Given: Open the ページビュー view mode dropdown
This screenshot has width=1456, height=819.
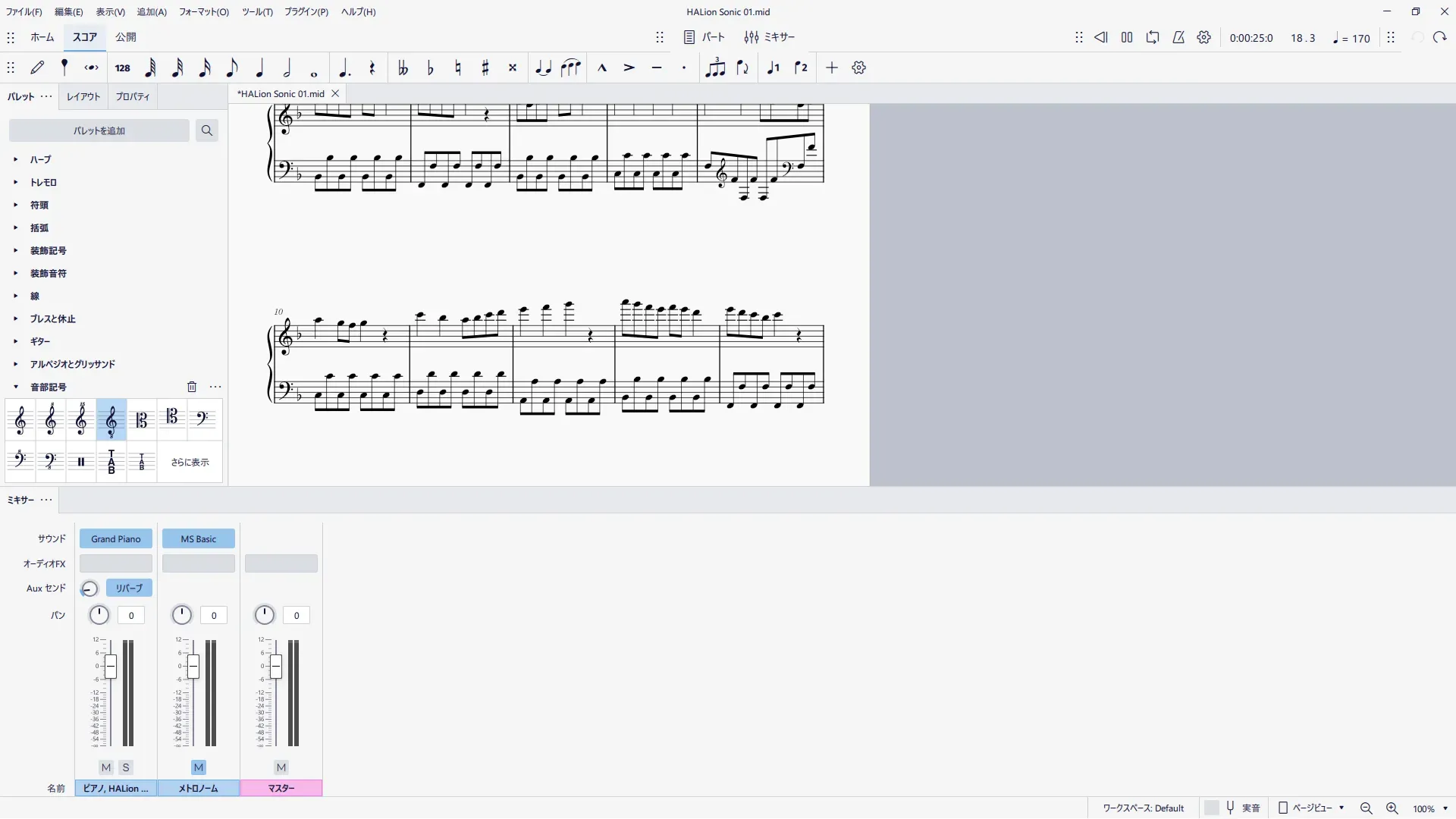Looking at the screenshot, I should [x=1312, y=808].
